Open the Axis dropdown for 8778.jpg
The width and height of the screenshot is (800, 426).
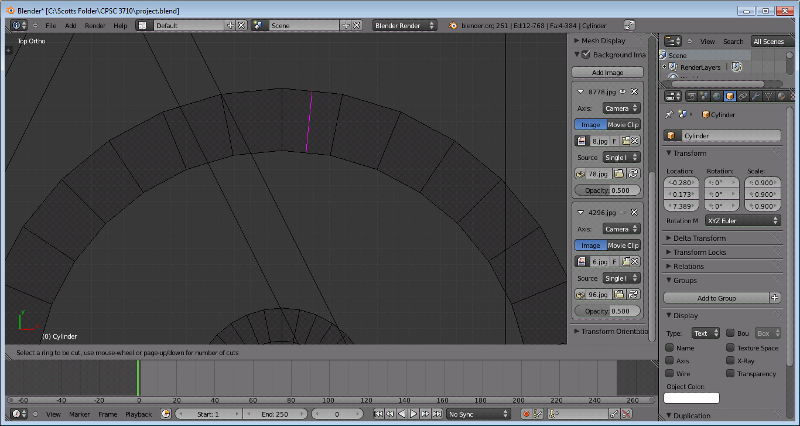point(621,108)
